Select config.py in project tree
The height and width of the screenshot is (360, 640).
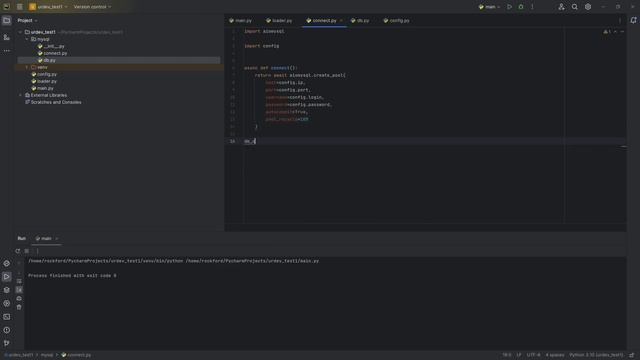(47, 74)
